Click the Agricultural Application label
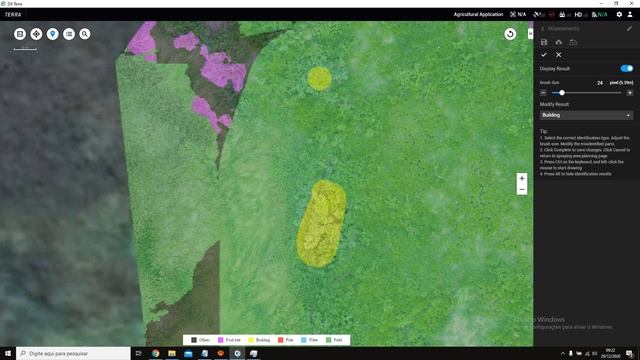The height and width of the screenshot is (360, 640). pyautogui.click(x=478, y=14)
